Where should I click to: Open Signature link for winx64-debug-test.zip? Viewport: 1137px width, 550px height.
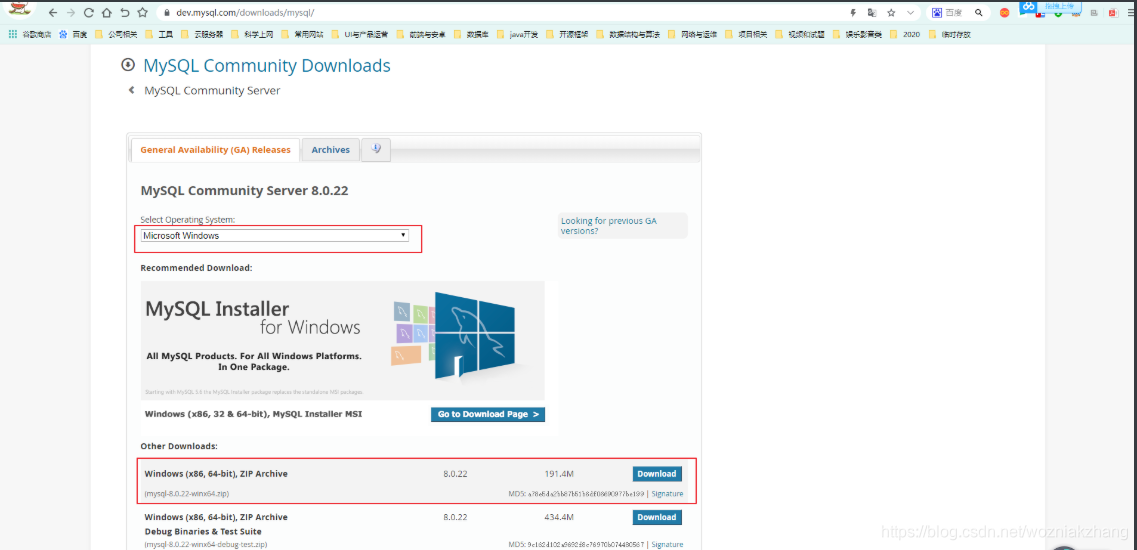667,544
